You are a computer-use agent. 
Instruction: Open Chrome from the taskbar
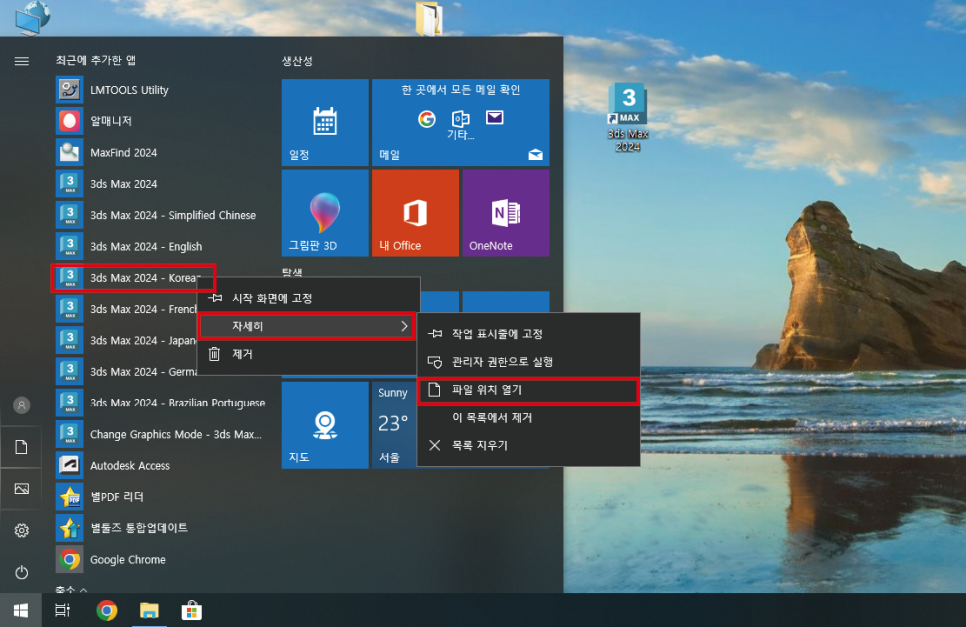tap(107, 610)
